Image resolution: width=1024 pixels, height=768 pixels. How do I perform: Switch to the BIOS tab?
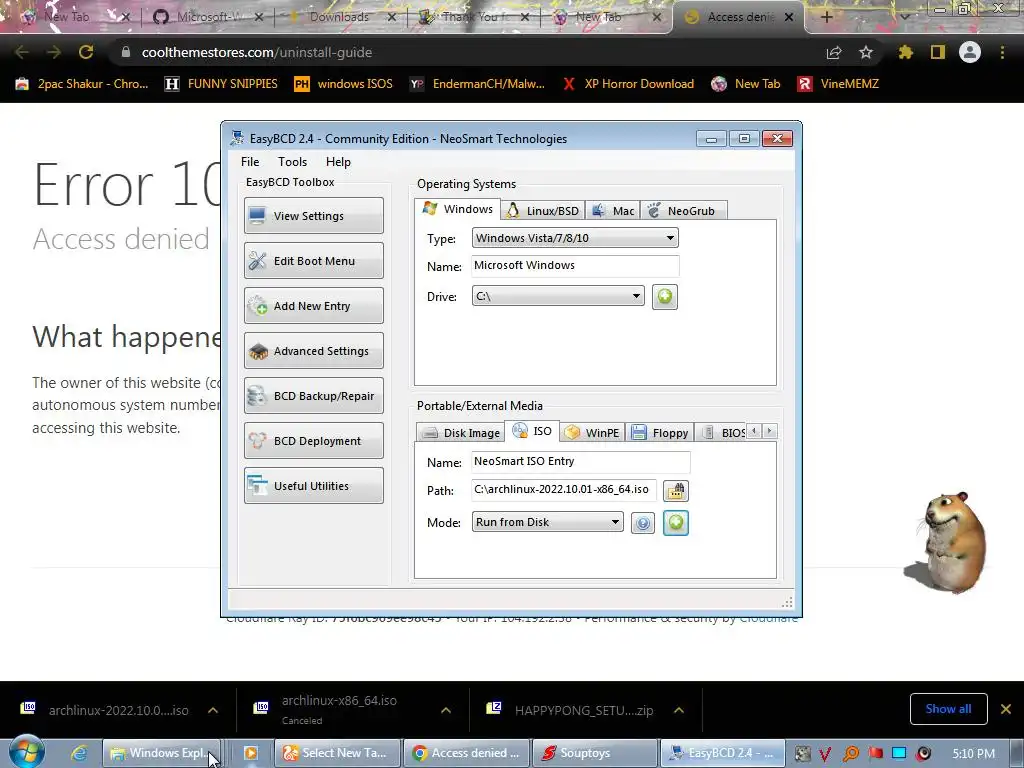(x=722, y=433)
